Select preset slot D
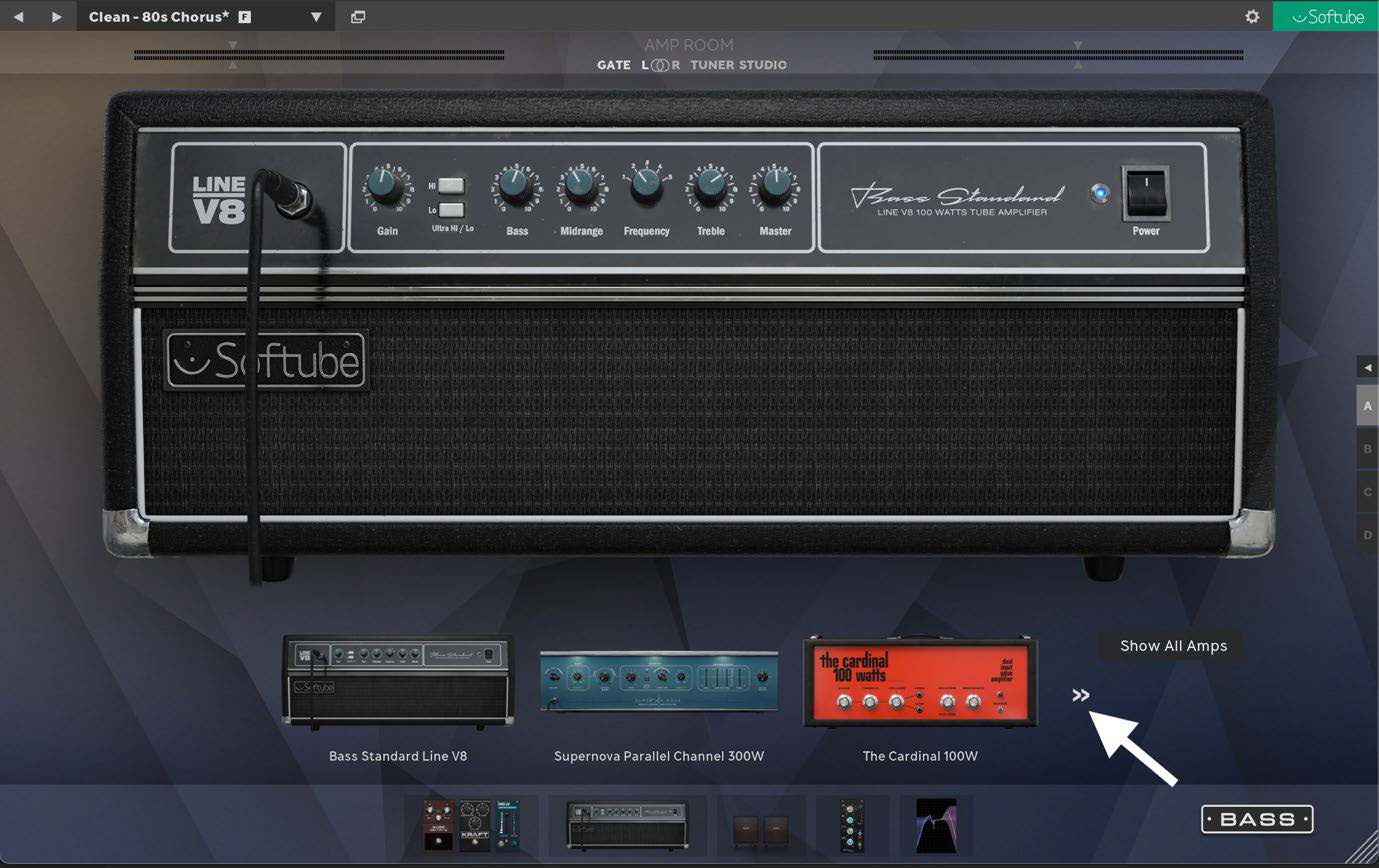1379x868 pixels. tap(1366, 535)
